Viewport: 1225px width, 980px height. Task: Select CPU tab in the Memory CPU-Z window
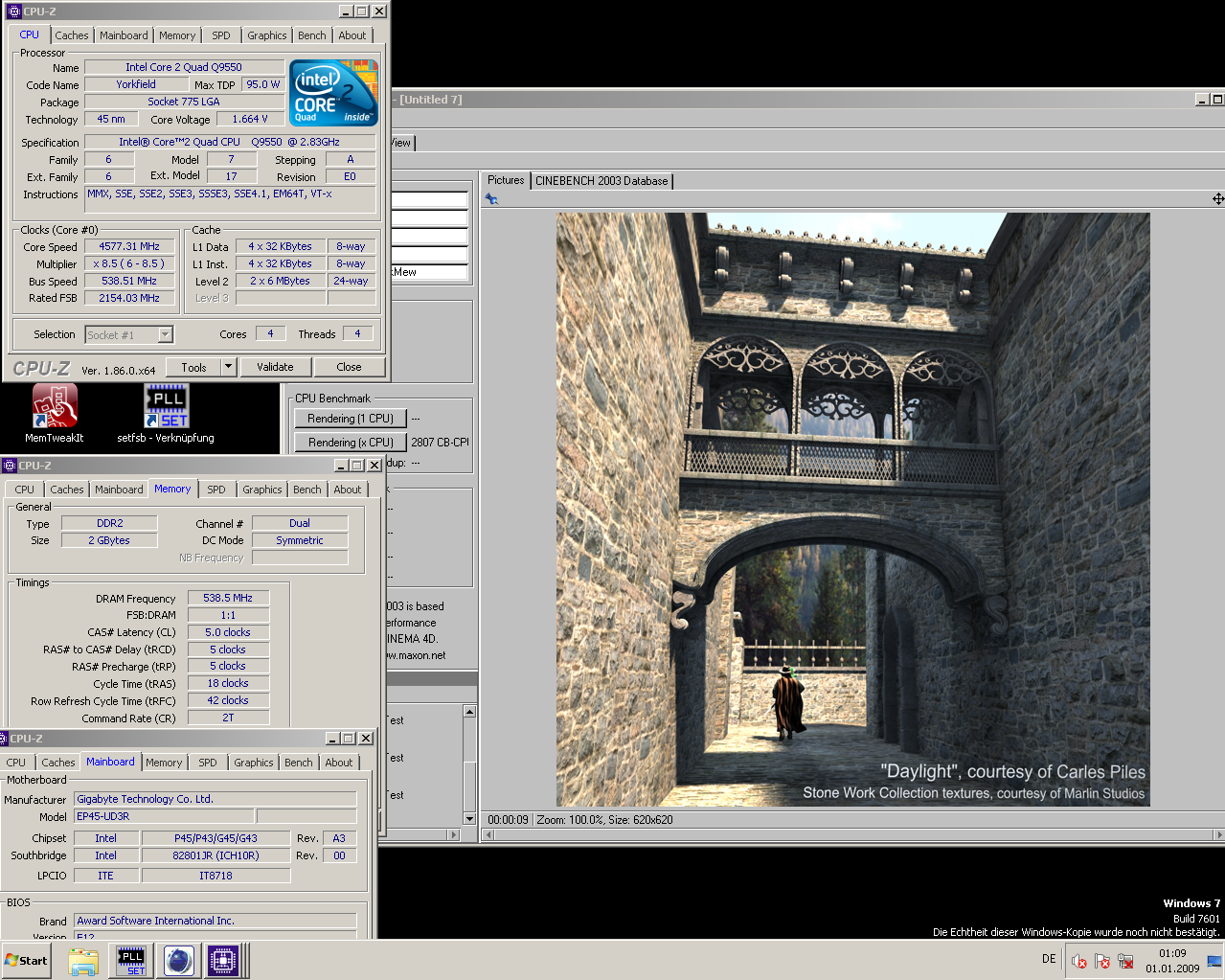pos(25,490)
